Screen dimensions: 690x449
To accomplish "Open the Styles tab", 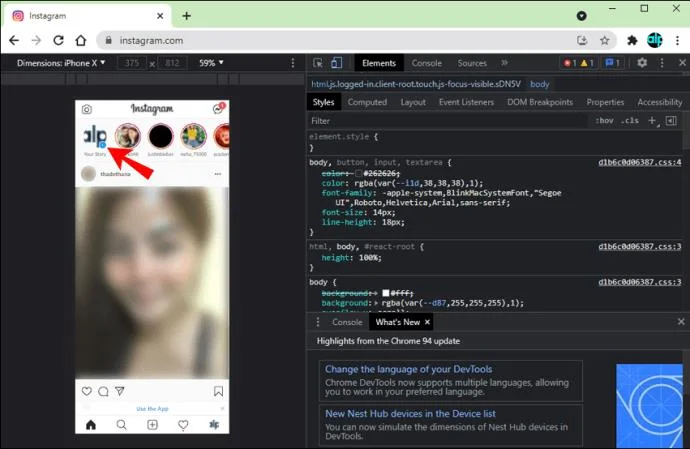I will coord(323,102).
